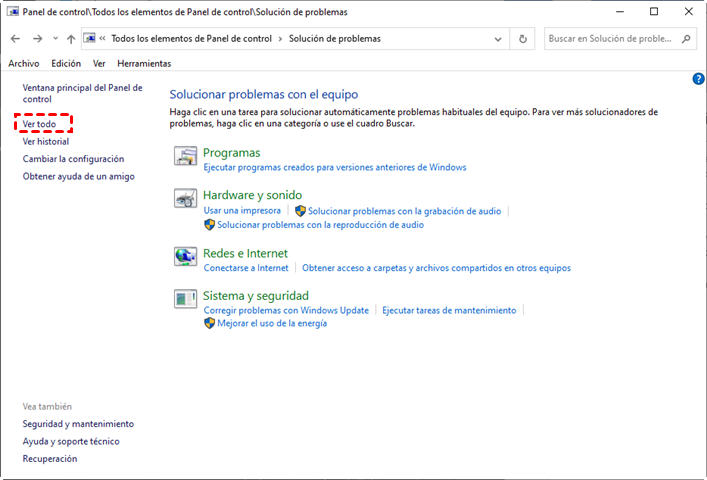Click the Programas category icon

click(185, 156)
